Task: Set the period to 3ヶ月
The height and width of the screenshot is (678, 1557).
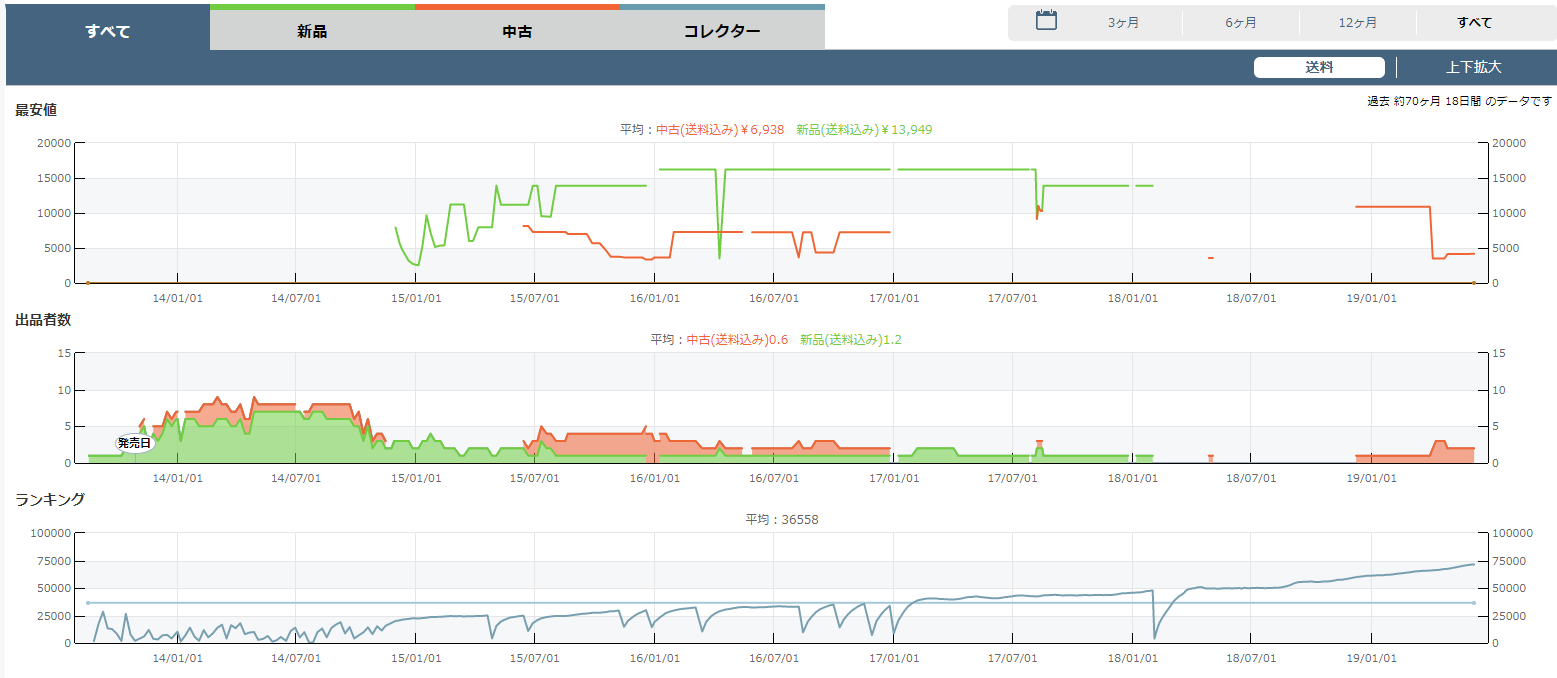Action: [1123, 23]
